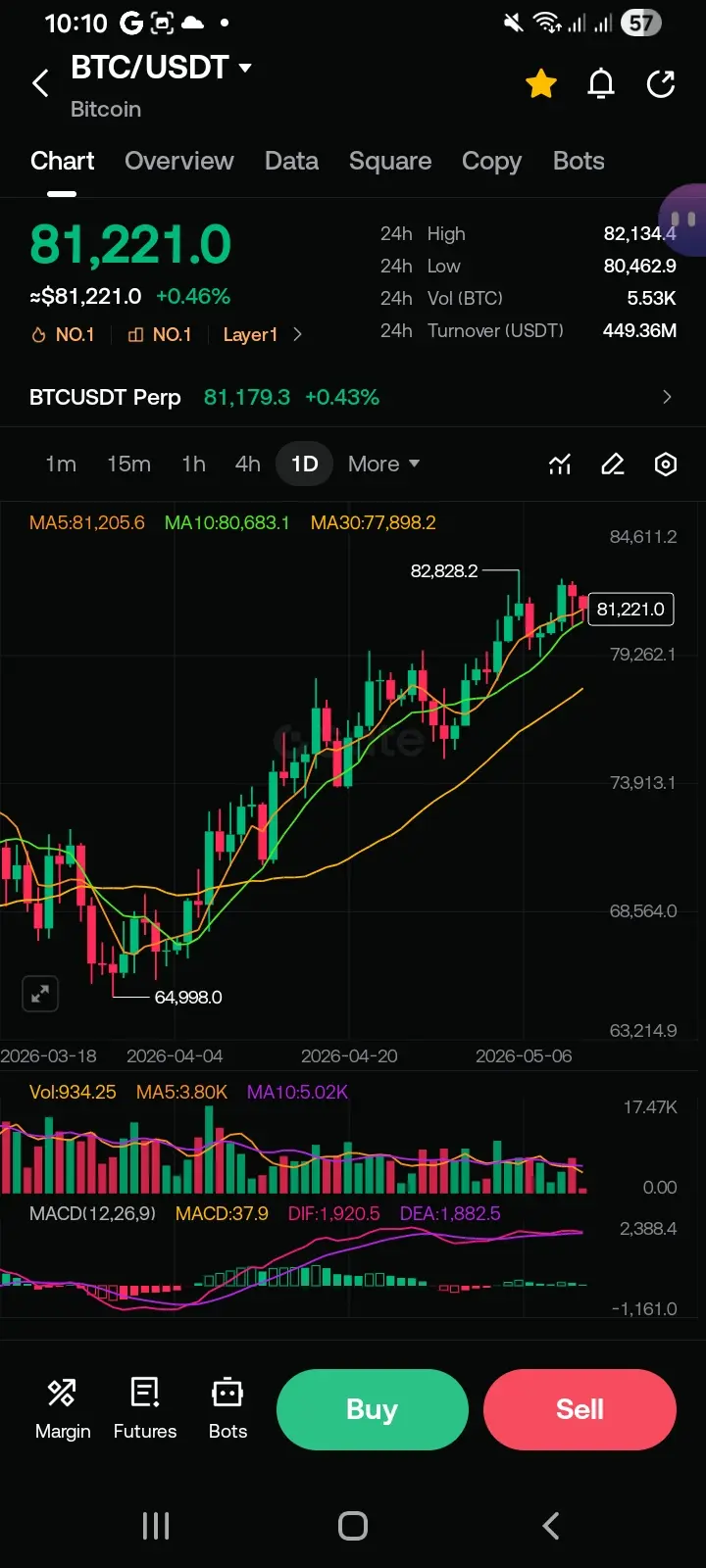Image resolution: width=706 pixels, height=1568 pixels.
Task: Tap the battery indicator in status bar
Action: 641,23
